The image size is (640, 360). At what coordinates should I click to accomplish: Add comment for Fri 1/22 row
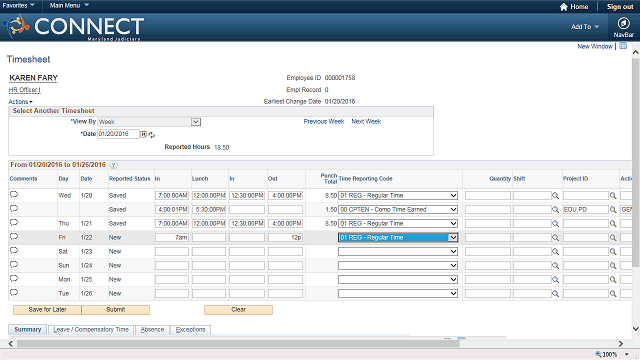14,236
